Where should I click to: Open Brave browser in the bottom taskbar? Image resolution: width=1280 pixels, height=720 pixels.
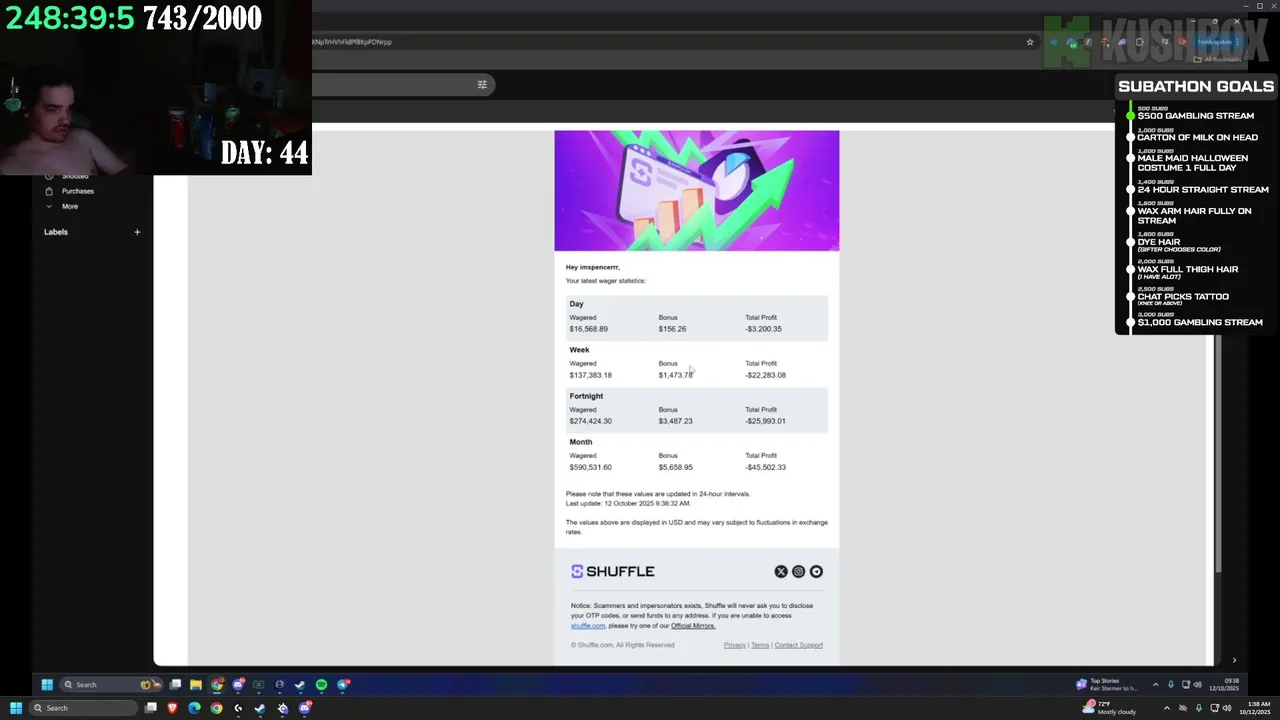[173, 708]
